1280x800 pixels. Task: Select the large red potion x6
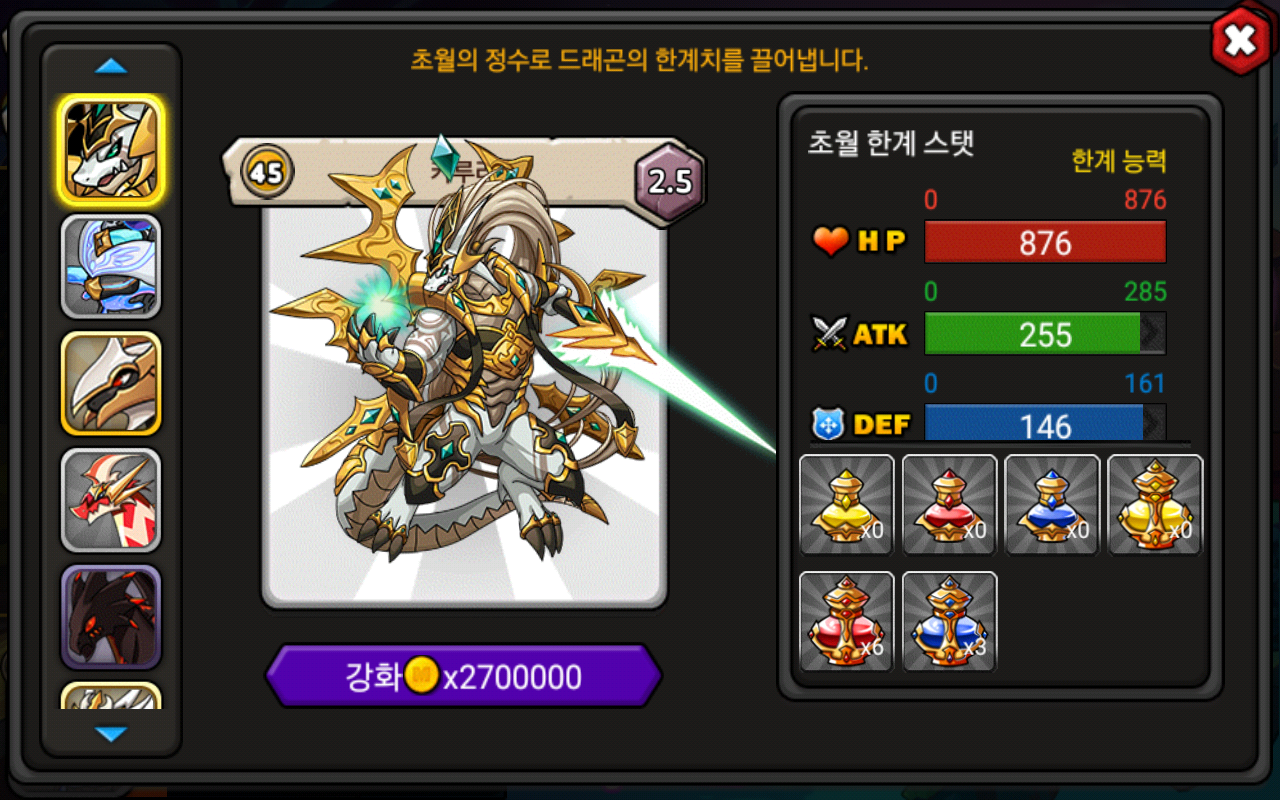coord(847,621)
